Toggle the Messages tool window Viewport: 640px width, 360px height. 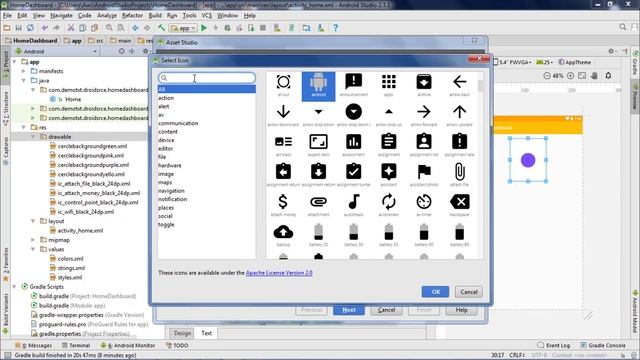[x=33, y=345]
